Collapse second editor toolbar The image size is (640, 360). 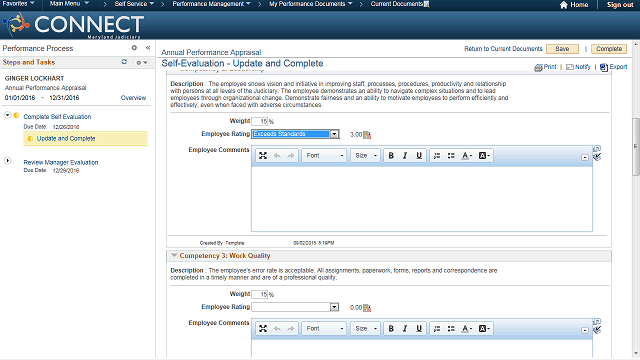(x=584, y=331)
